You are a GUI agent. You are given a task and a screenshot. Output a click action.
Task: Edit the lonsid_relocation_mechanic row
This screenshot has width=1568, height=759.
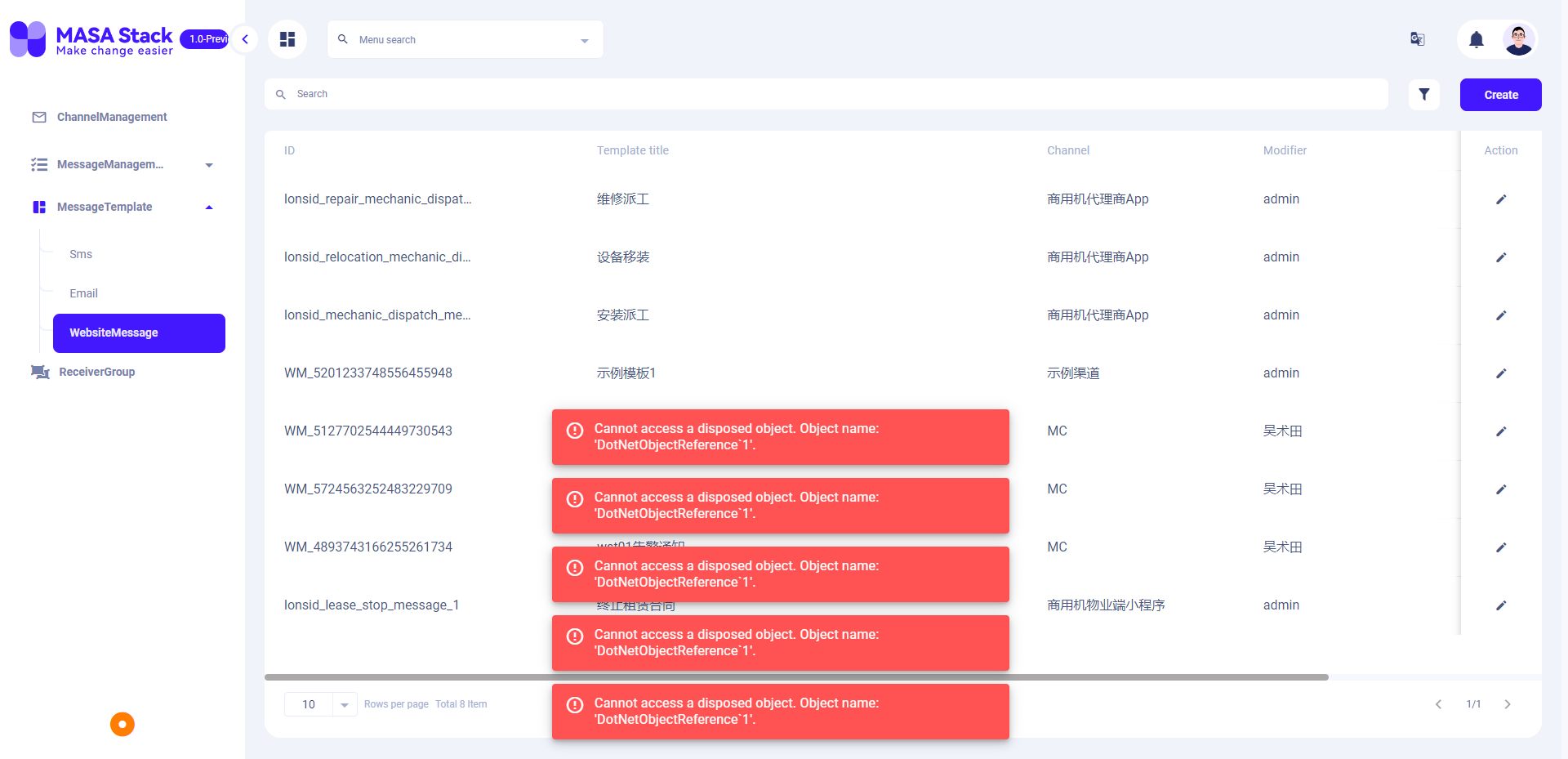(1501, 257)
